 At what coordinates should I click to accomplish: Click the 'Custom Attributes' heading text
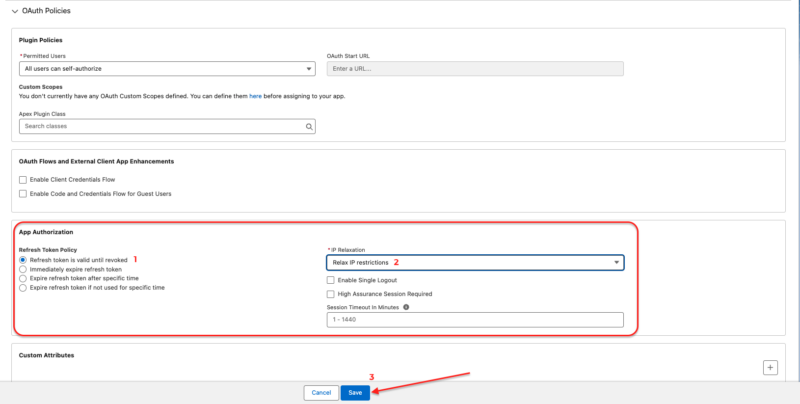point(46,355)
